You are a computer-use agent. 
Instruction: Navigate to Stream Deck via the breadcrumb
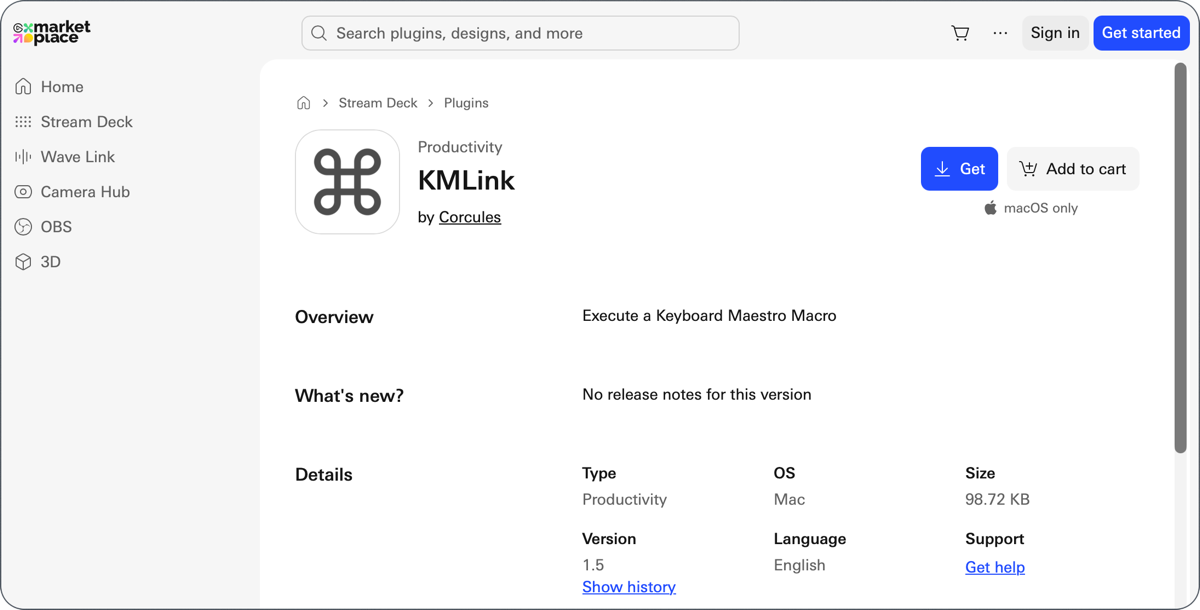click(x=378, y=102)
